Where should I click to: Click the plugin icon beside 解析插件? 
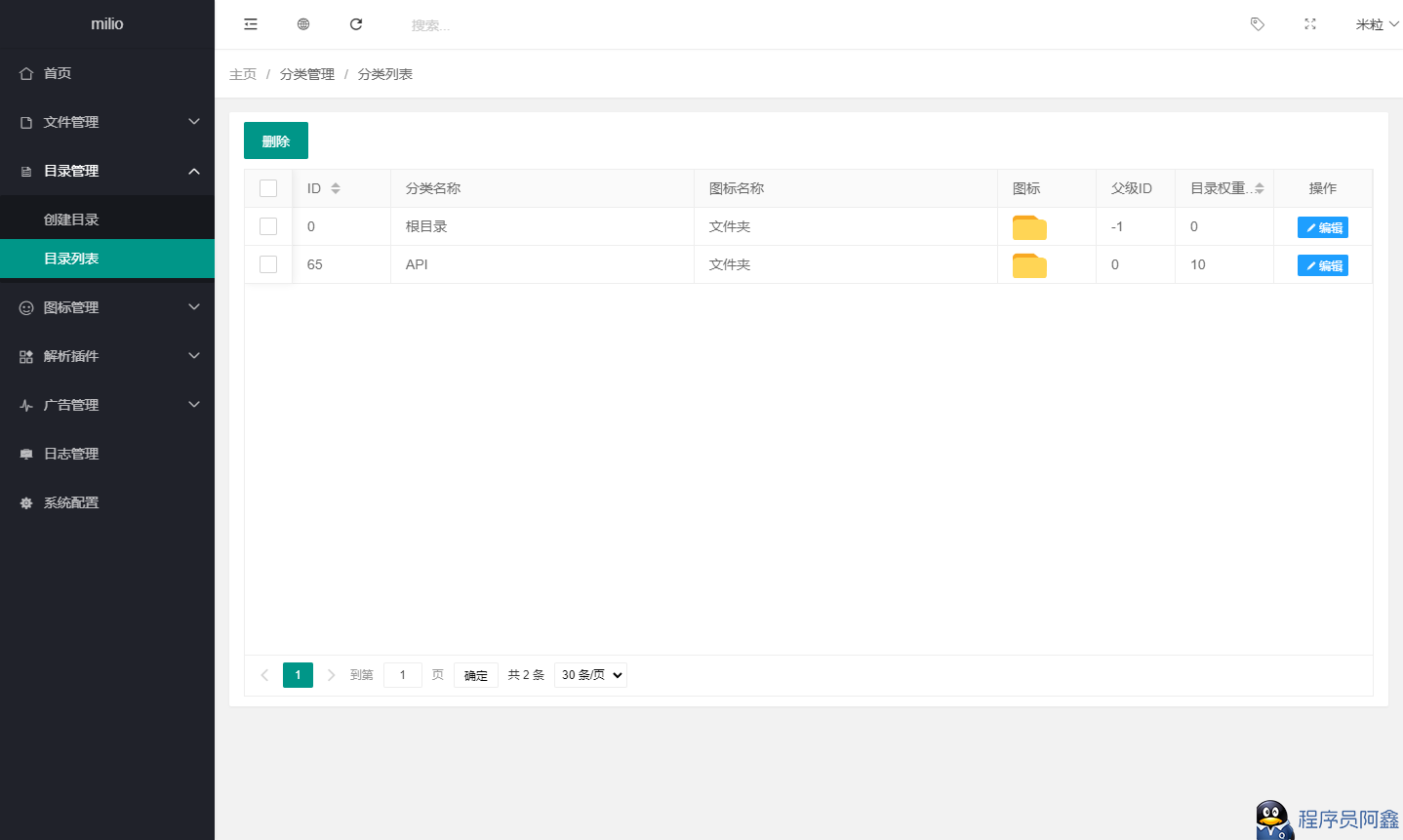pyautogui.click(x=26, y=356)
